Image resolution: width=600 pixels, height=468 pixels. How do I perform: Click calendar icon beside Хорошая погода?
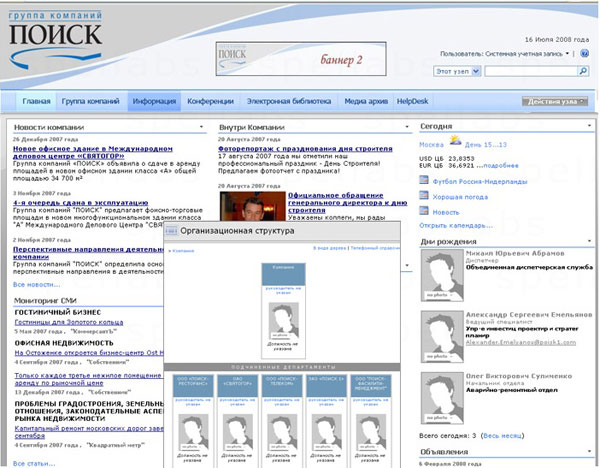[x=424, y=195]
